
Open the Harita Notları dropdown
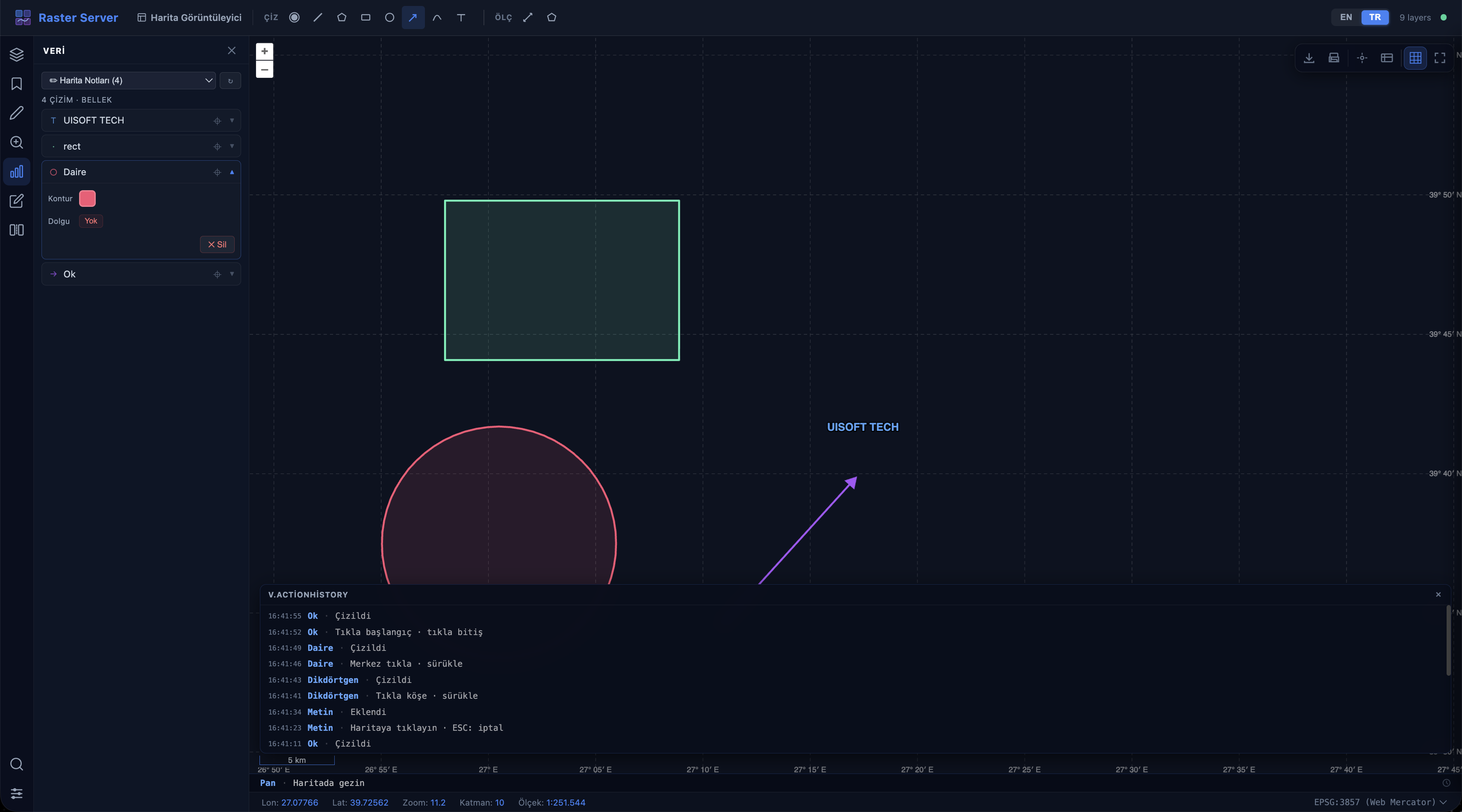pos(129,81)
